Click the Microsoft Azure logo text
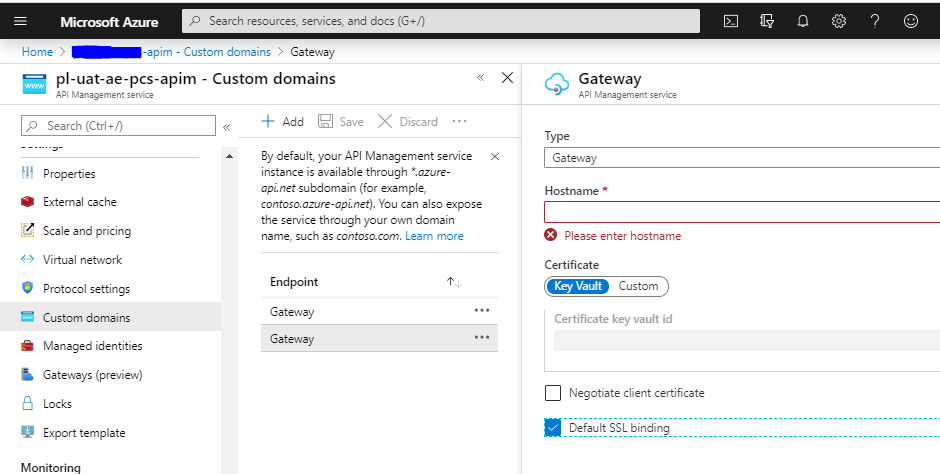 pos(109,22)
